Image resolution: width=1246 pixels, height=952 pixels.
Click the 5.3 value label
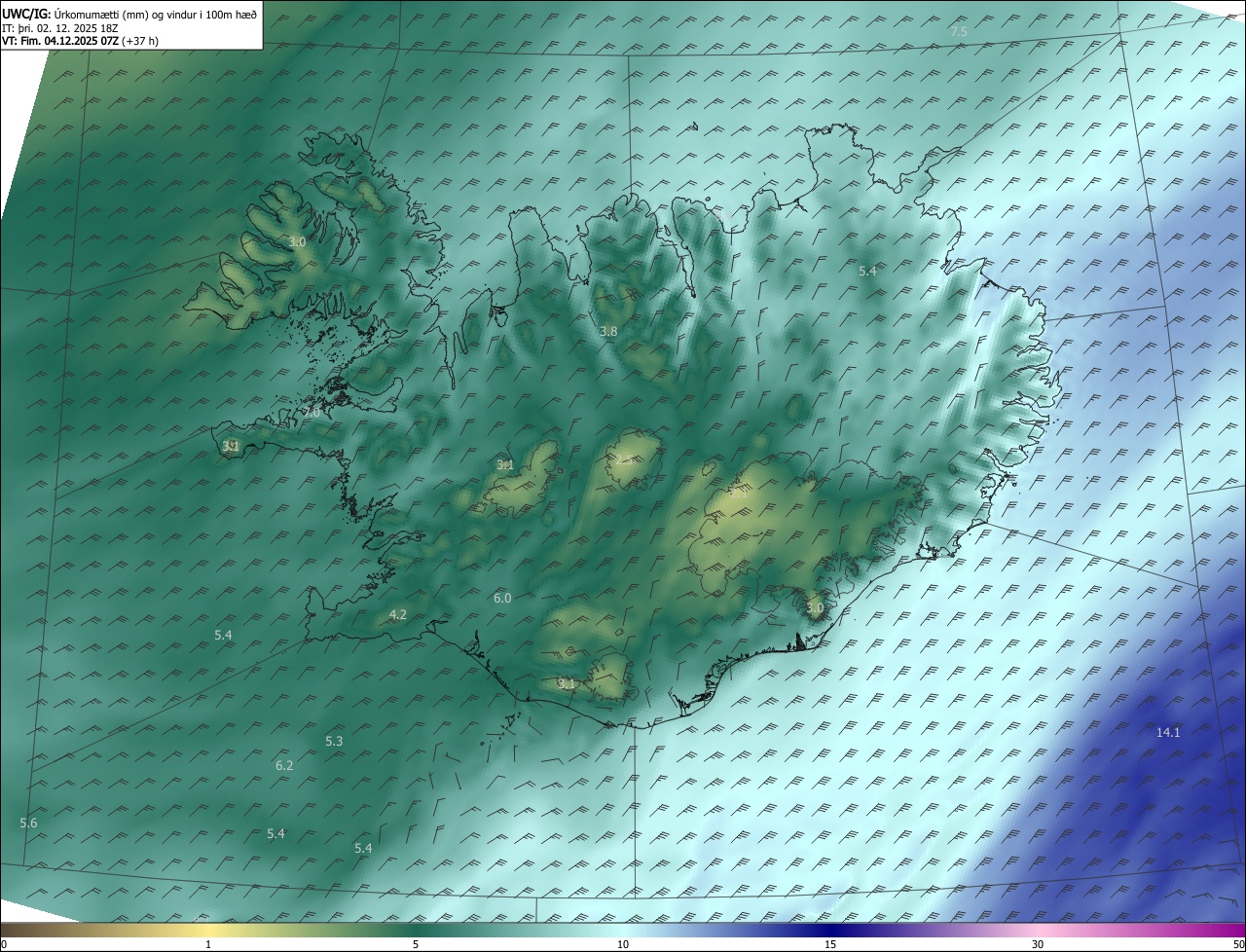click(x=334, y=741)
